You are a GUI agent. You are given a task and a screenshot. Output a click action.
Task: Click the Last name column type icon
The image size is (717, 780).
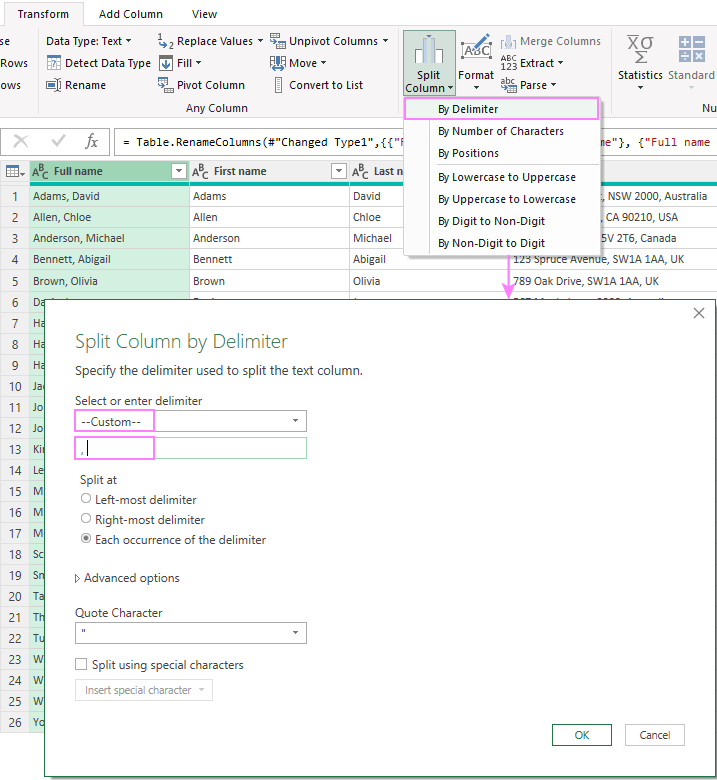360,172
